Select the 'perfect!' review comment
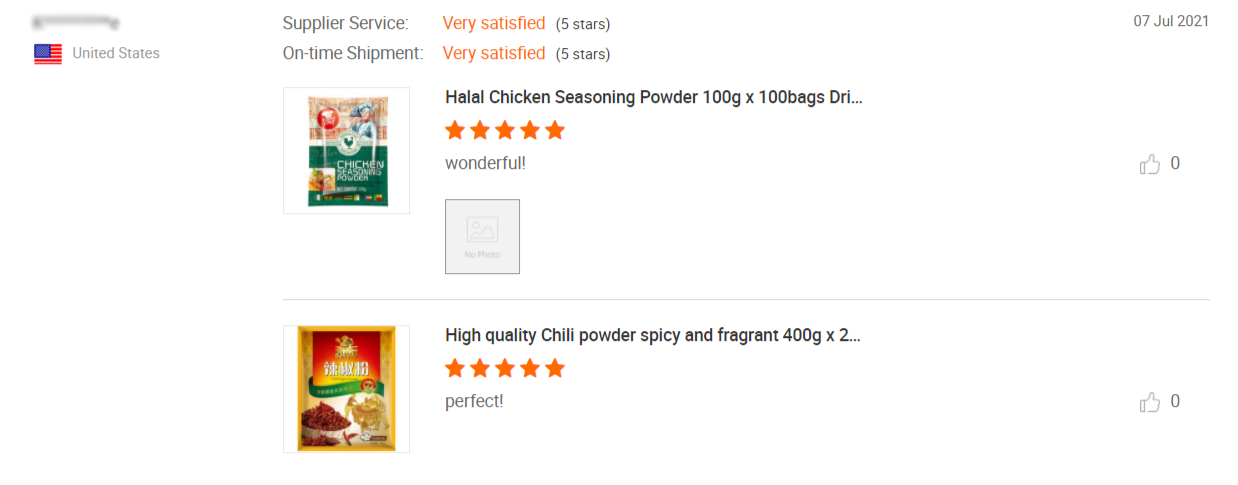The height and width of the screenshot is (485, 1238). tap(474, 401)
